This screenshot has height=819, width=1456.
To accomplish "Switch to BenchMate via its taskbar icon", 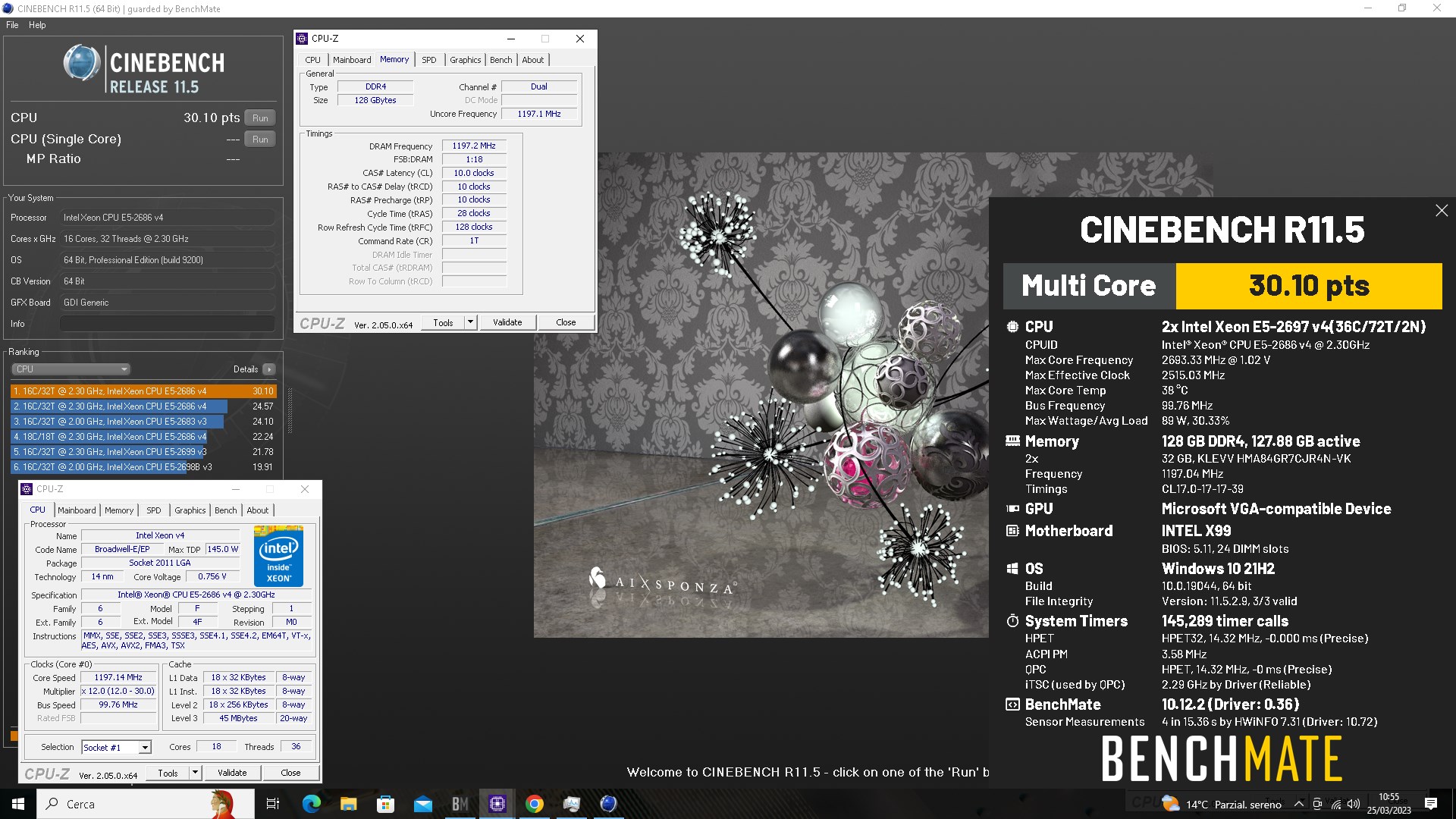I will click(460, 804).
